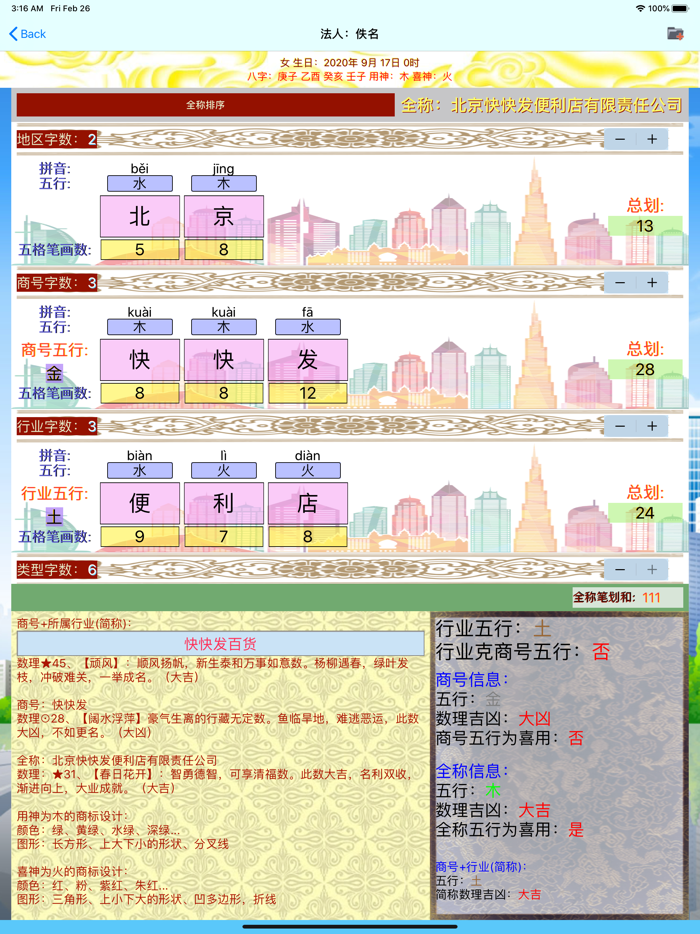Select the 北 character box
700x934 pixels.
(140, 216)
